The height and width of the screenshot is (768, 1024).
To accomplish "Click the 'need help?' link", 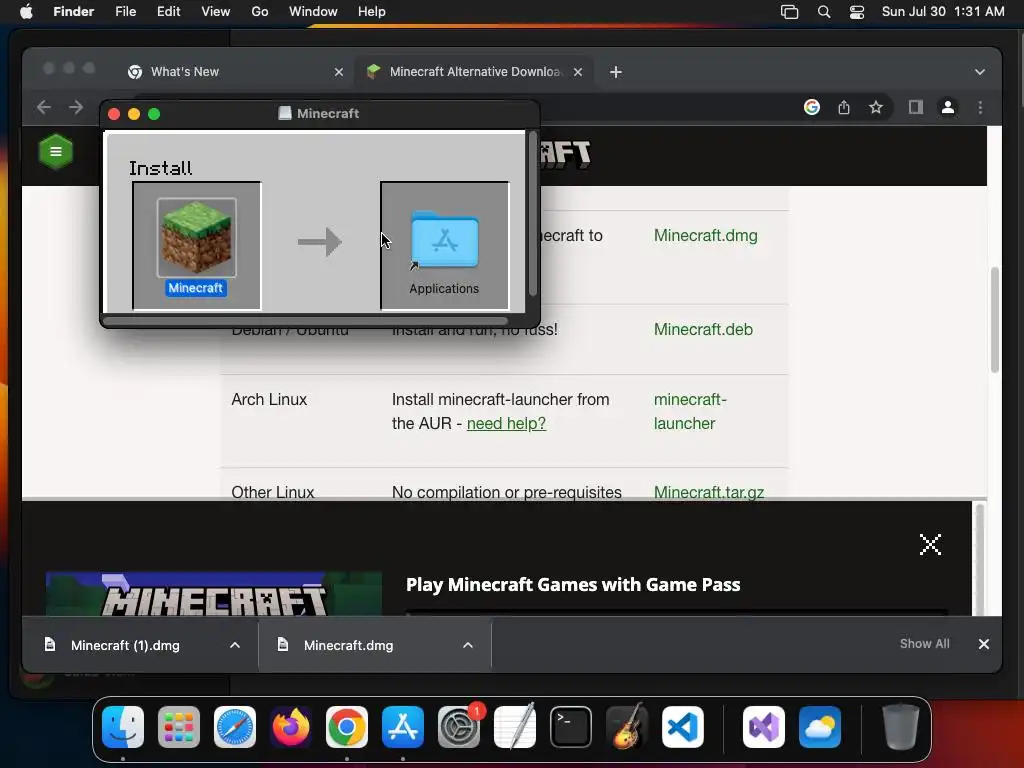I will pyautogui.click(x=506, y=423).
